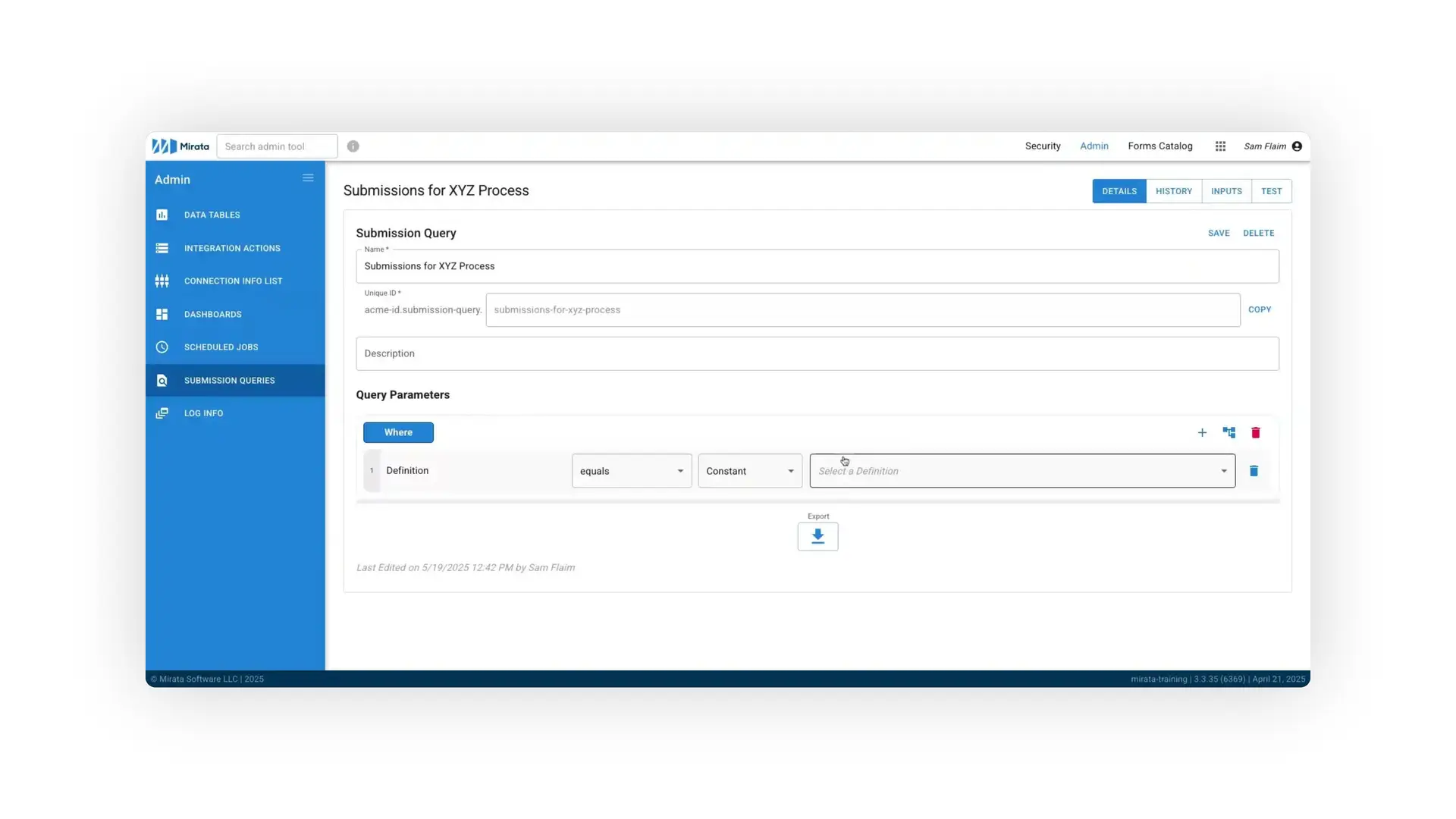Select the Scheduled Jobs clock icon
Image resolution: width=1456 pixels, height=819 pixels.
point(162,347)
